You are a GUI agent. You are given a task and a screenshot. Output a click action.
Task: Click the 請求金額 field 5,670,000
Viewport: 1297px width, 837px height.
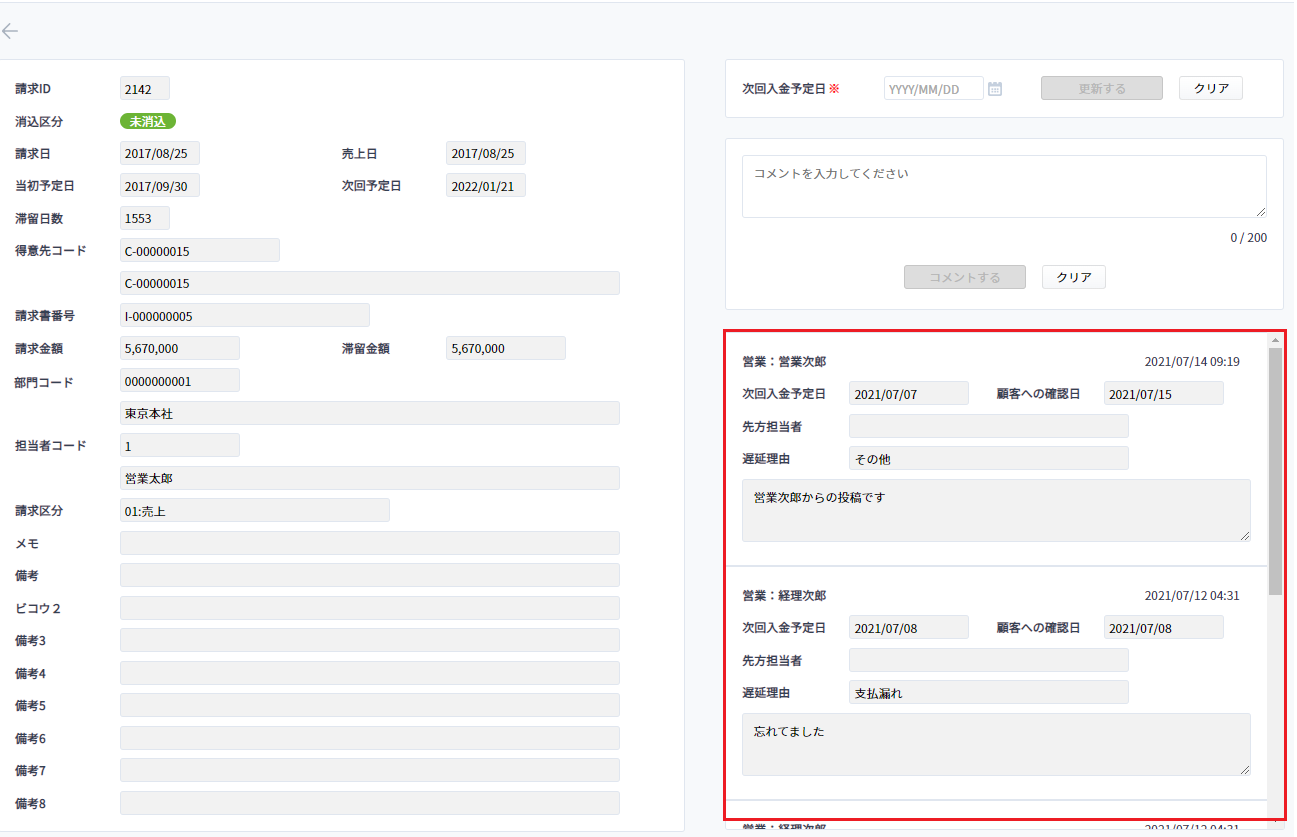click(180, 348)
